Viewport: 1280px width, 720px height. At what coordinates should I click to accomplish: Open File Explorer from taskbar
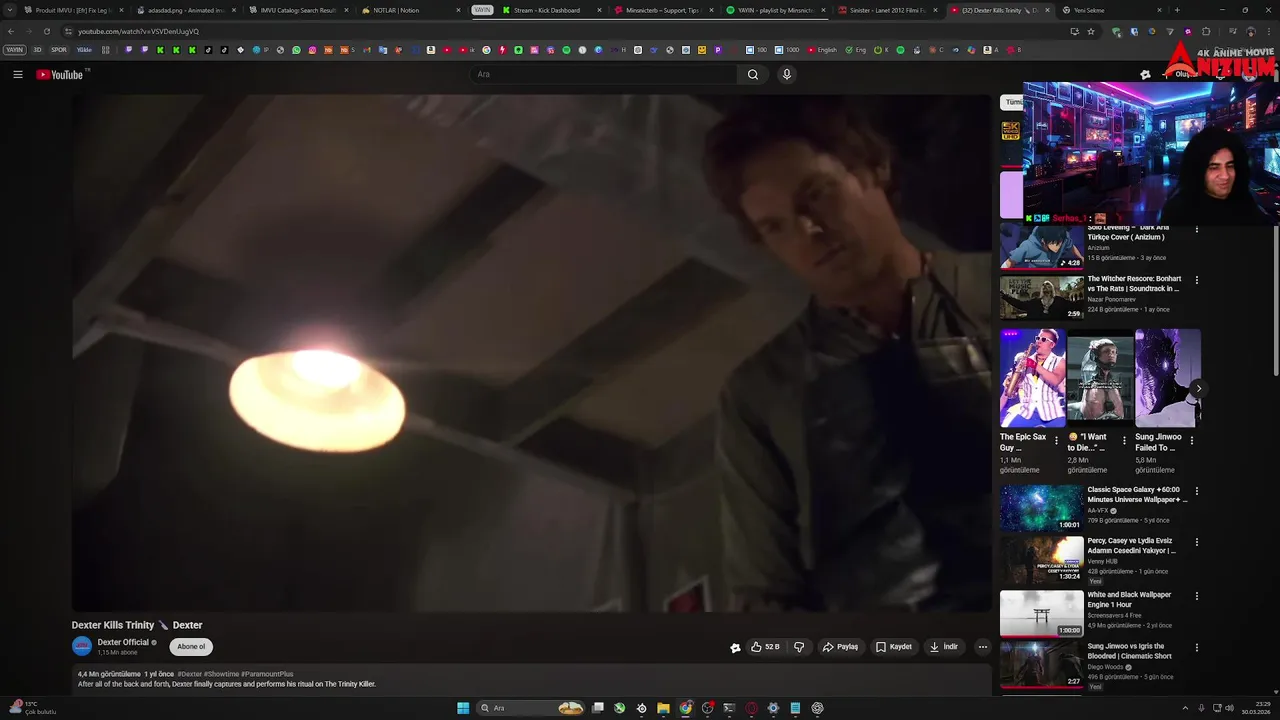[x=663, y=708]
